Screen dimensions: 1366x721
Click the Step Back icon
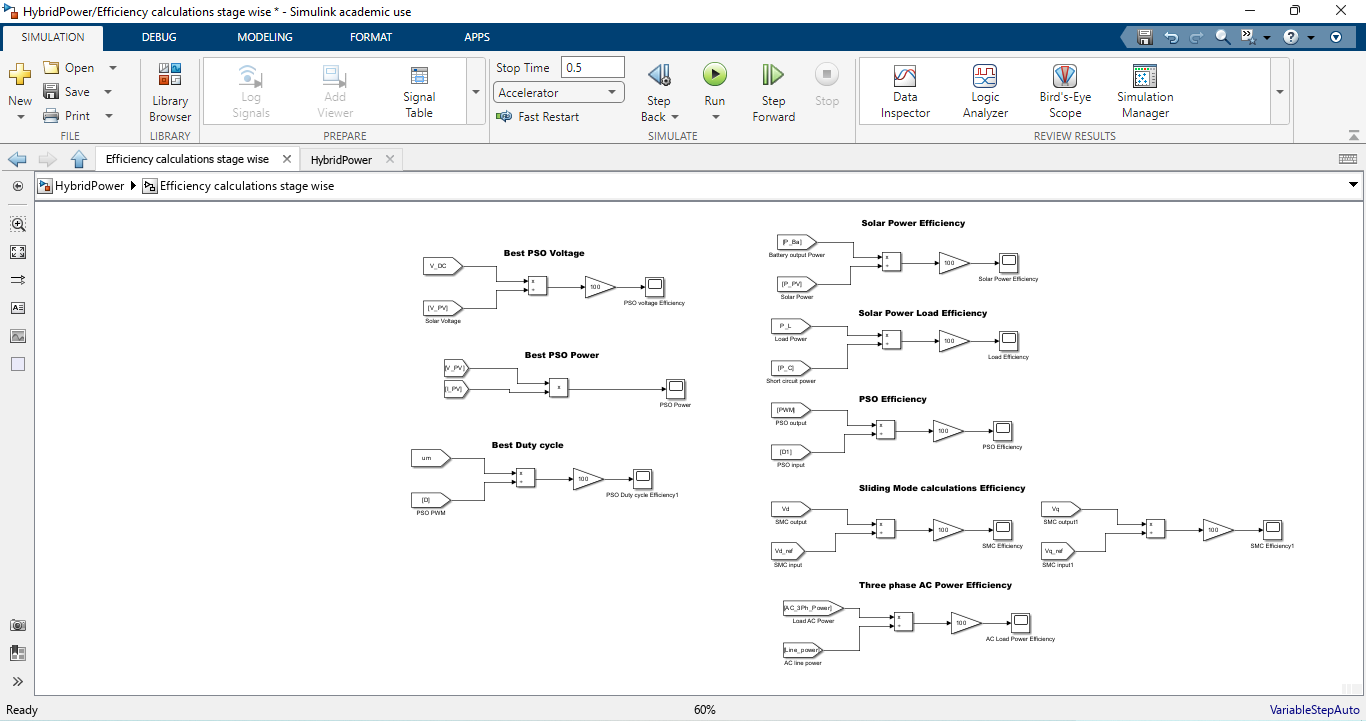click(x=658, y=76)
